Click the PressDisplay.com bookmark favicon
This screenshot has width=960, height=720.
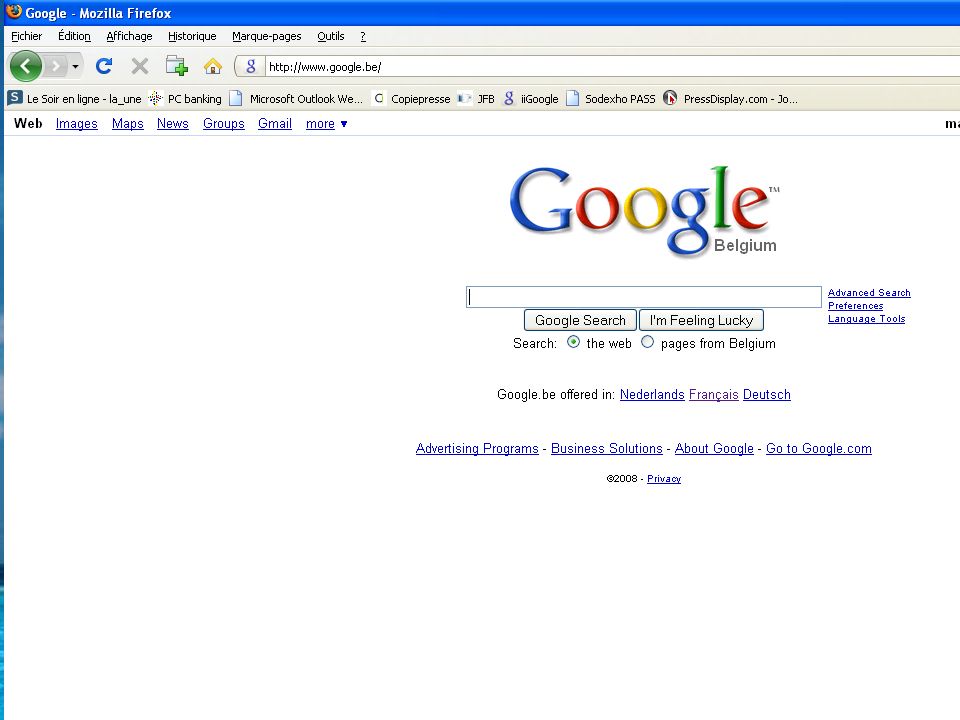[x=670, y=98]
